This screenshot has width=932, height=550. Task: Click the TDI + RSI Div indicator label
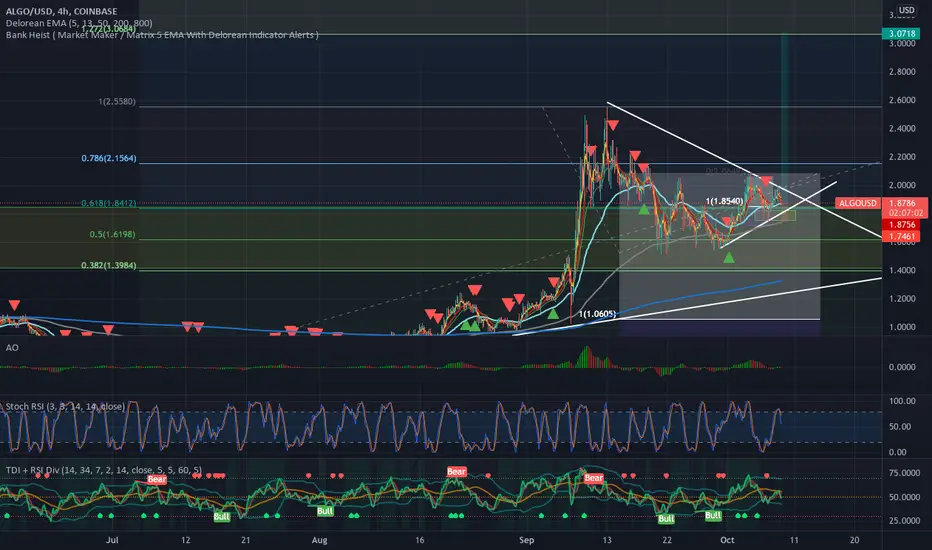coord(103,470)
